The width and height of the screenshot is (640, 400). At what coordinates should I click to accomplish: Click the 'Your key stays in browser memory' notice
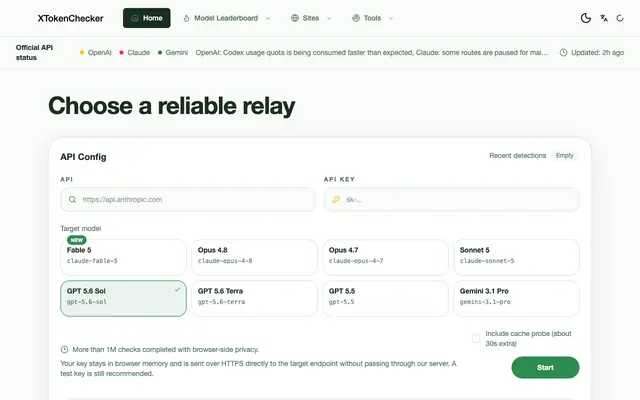tap(258, 369)
